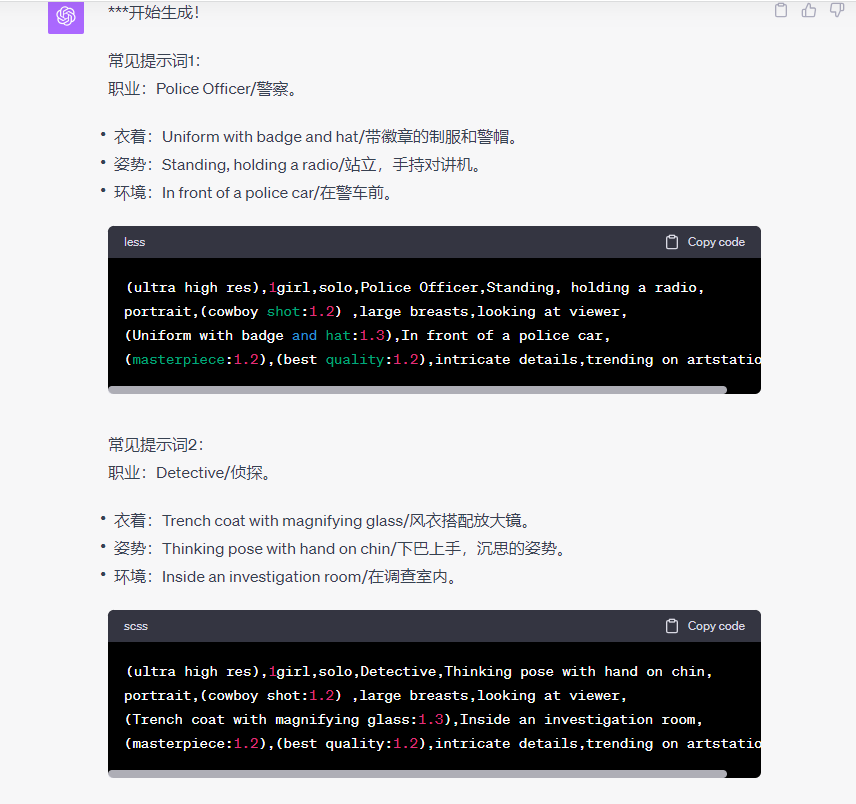Click the 'scss' language label
This screenshot has height=804, width=856.
135,626
